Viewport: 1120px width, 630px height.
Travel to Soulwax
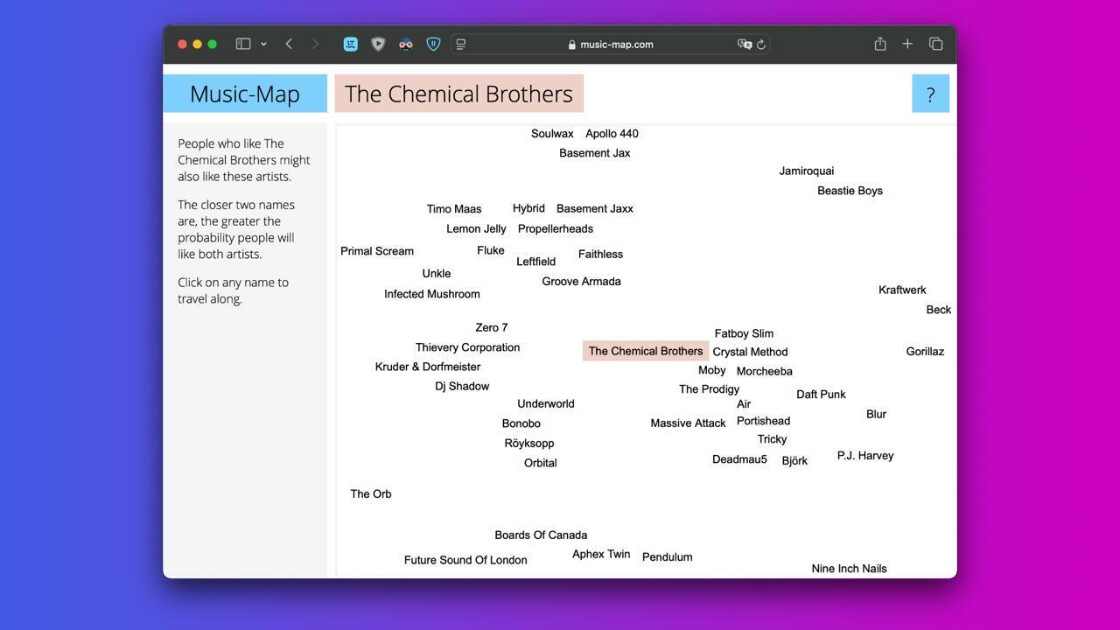click(x=552, y=134)
